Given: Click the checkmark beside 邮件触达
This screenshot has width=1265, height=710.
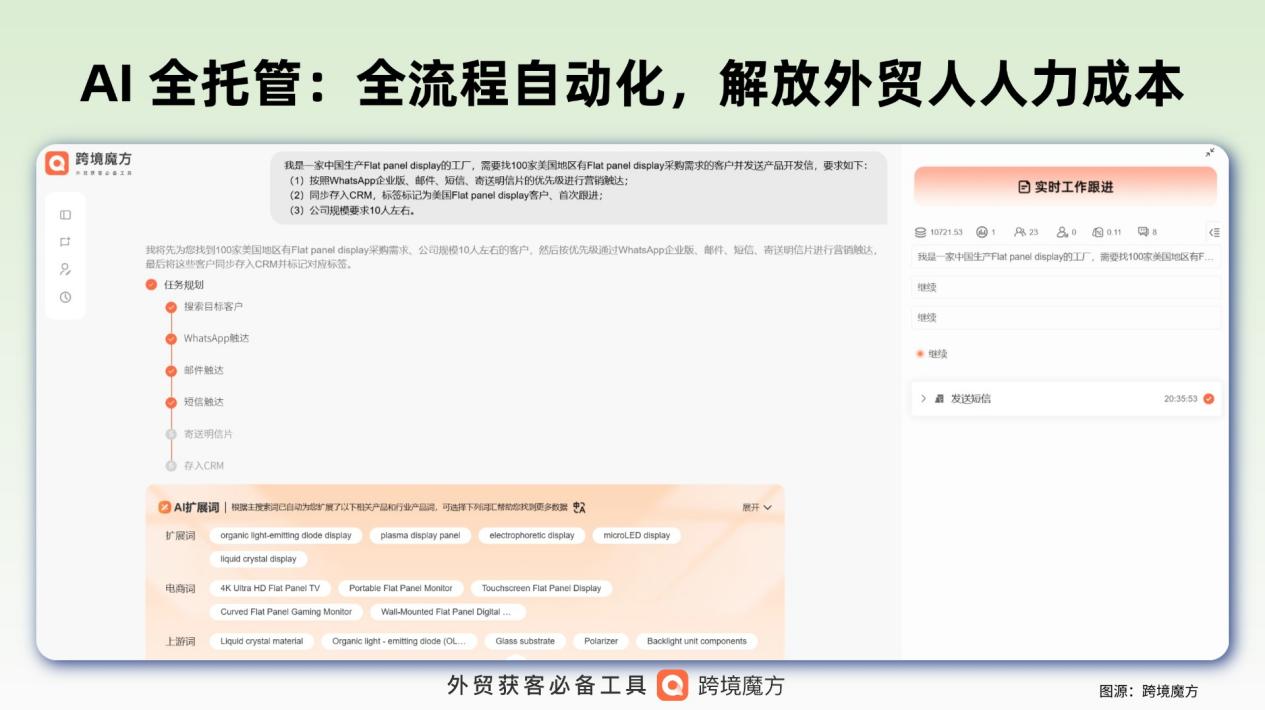Looking at the screenshot, I should [x=171, y=371].
